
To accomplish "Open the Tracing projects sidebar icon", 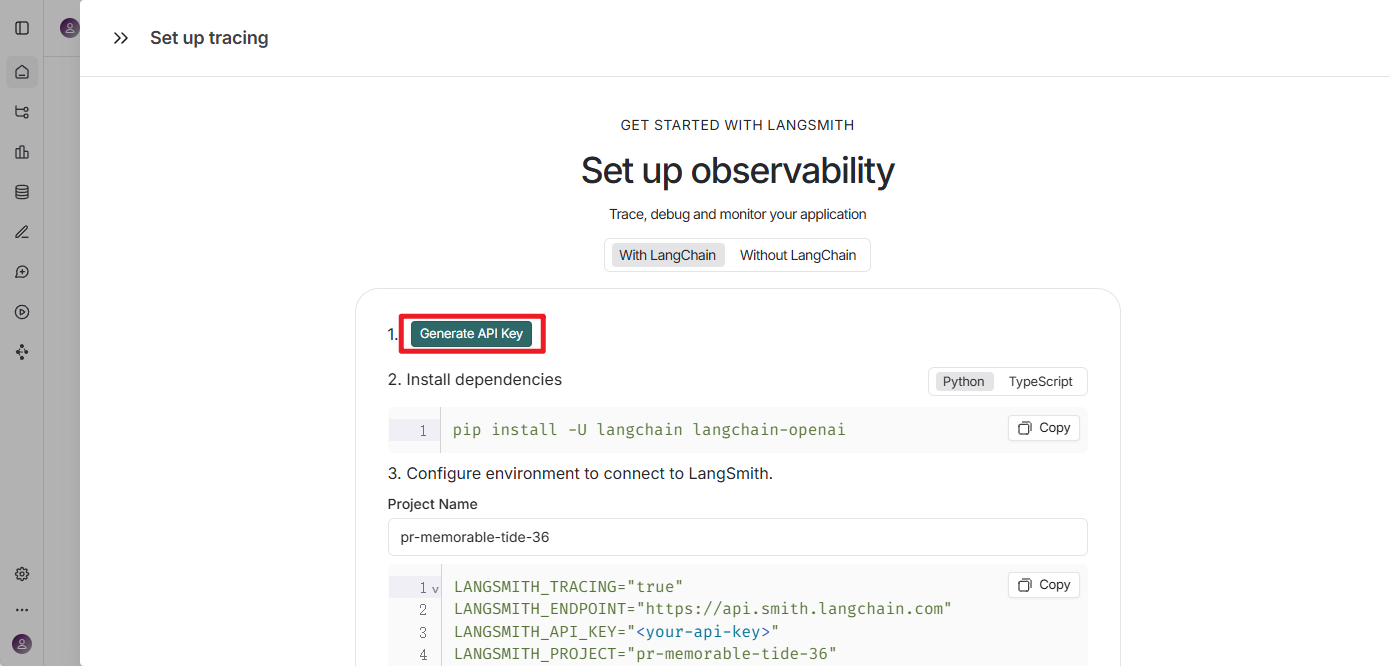I will coord(22,112).
